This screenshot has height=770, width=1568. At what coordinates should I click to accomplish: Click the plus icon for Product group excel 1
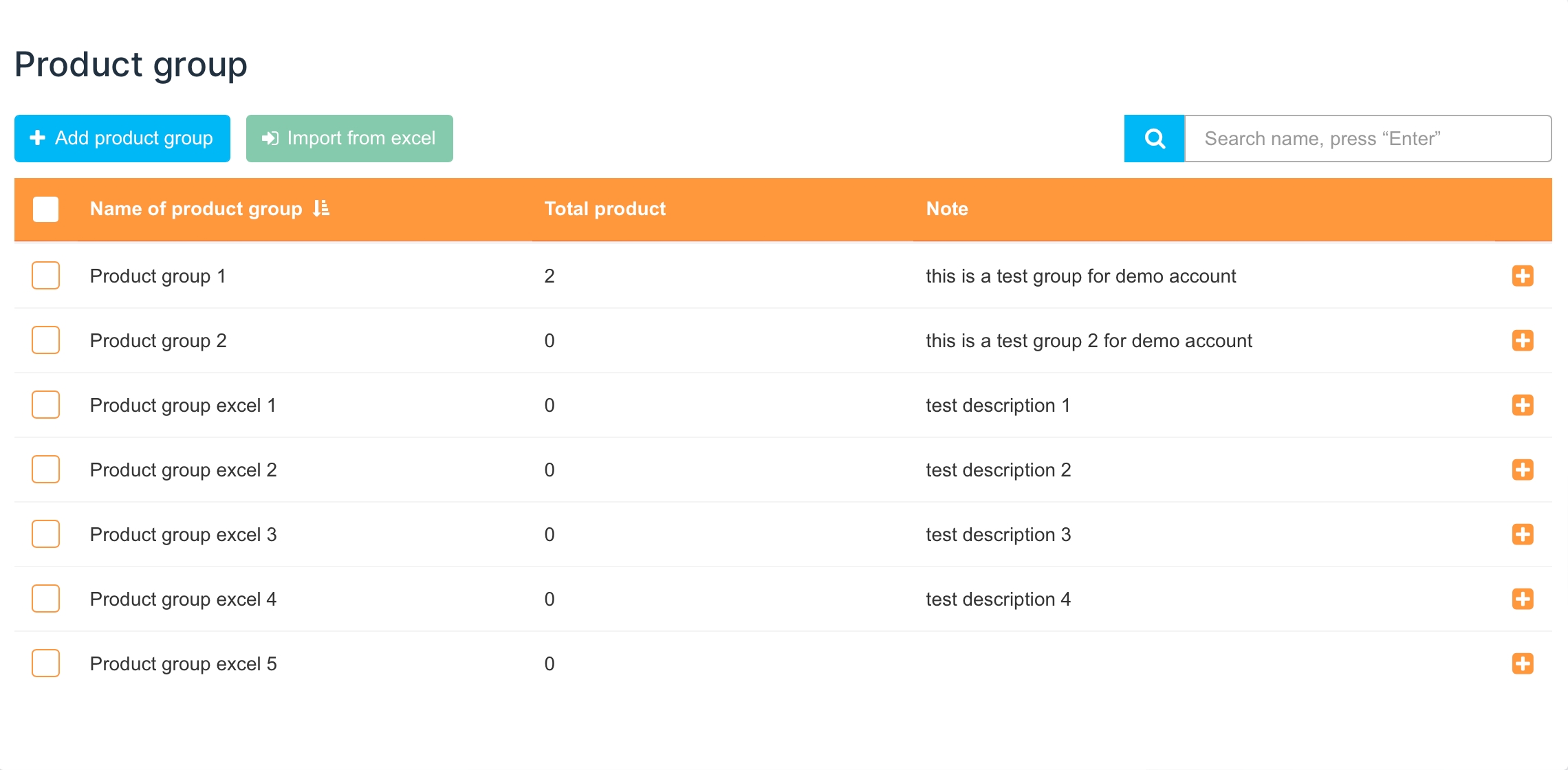pyautogui.click(x=1522, y=405)
